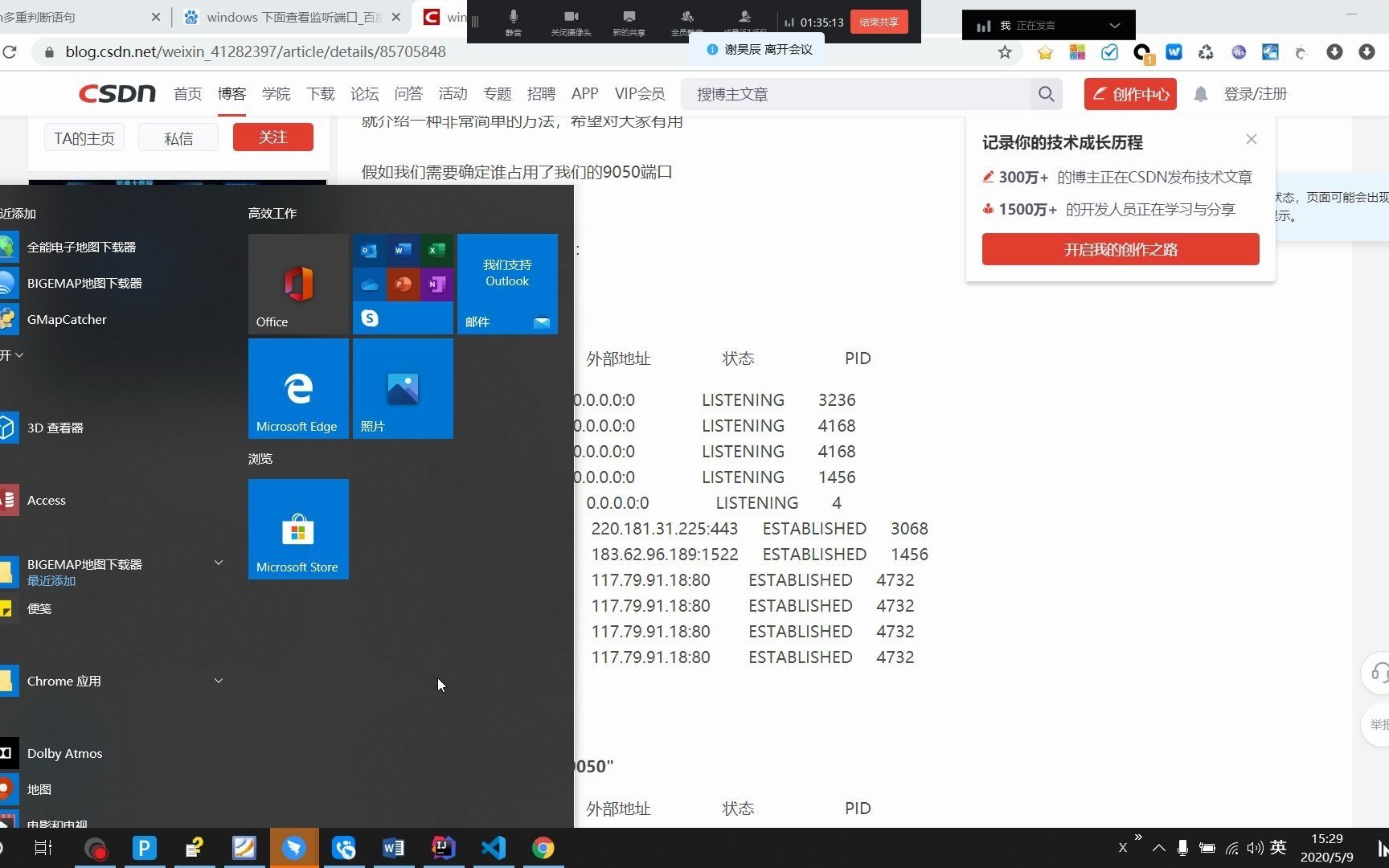The width and height of the screenshot is (1389, 868).
Task: Open the Microsoft Store tile
Action: pos(298,529)
